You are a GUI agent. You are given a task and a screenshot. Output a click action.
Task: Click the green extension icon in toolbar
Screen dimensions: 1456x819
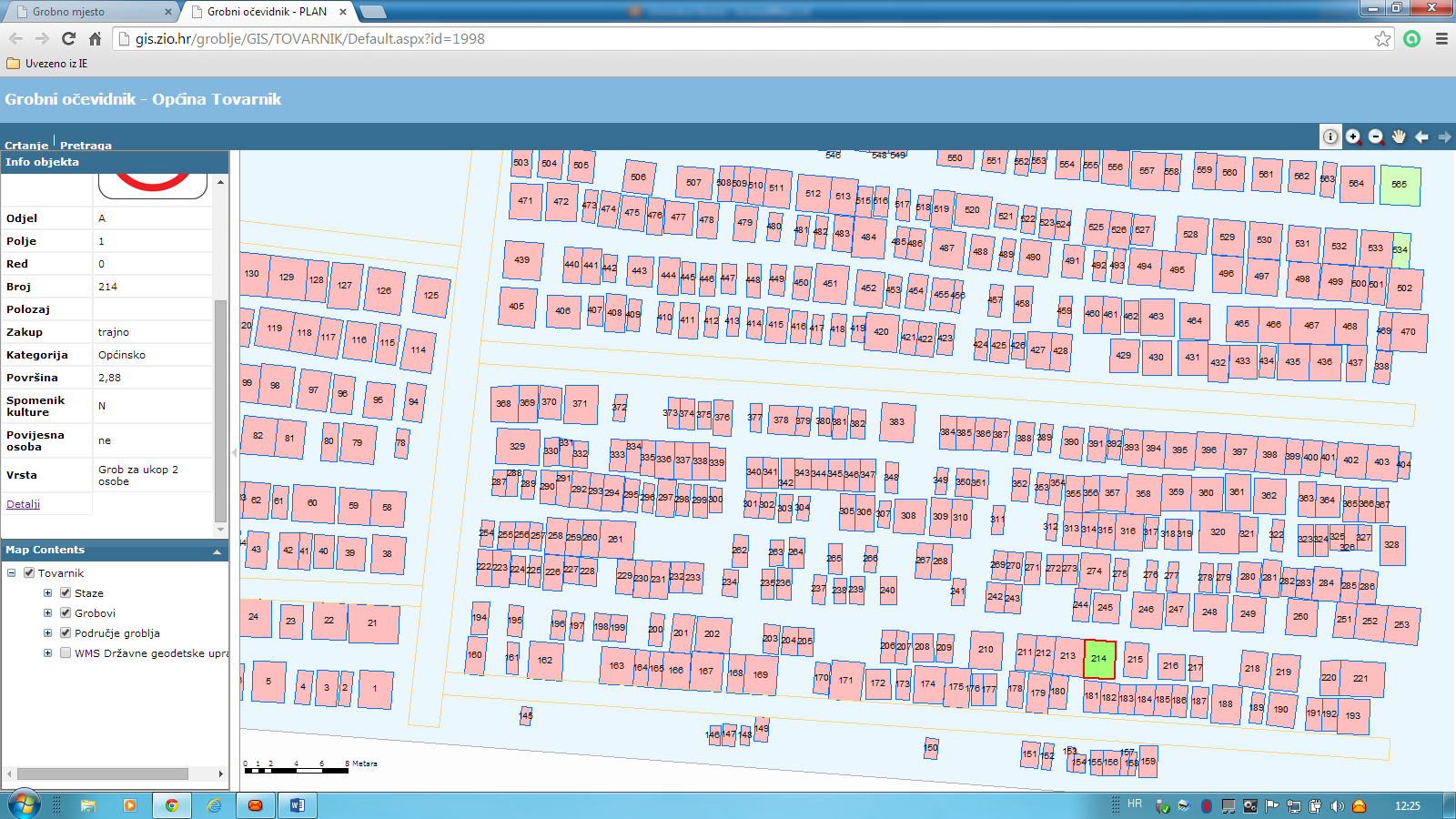click(x=1412, y=38)
